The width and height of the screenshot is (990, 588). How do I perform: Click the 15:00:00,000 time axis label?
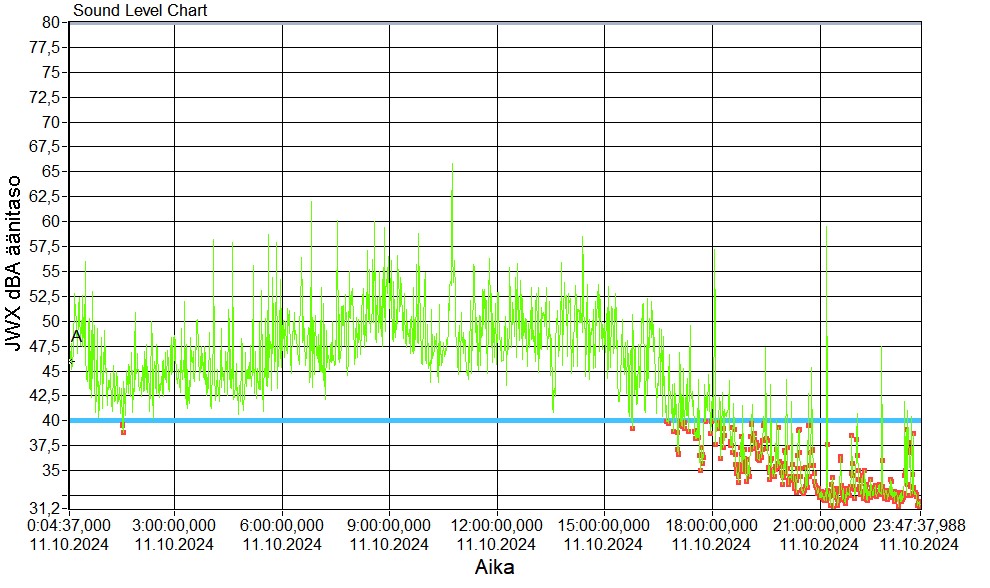[x=604, y=525]
